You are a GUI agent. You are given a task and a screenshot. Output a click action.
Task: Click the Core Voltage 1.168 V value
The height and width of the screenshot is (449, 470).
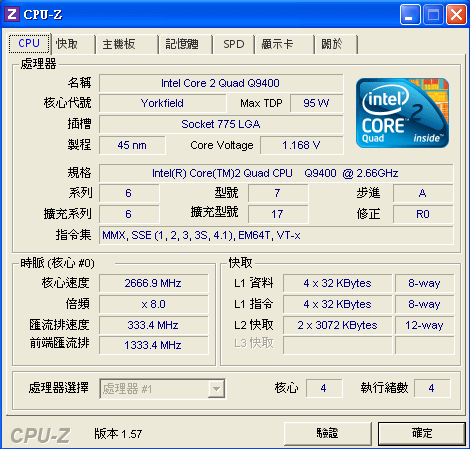(x=302, y=145)
